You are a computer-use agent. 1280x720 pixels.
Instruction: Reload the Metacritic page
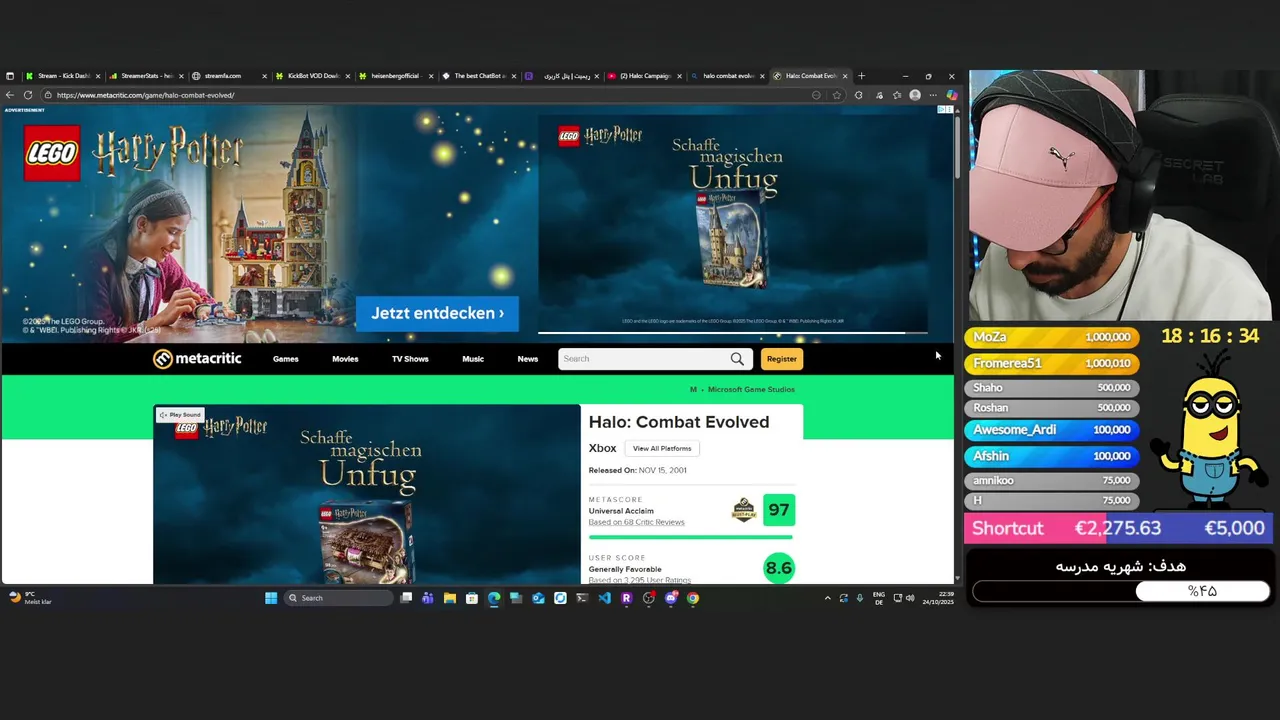tap(28, 95)
